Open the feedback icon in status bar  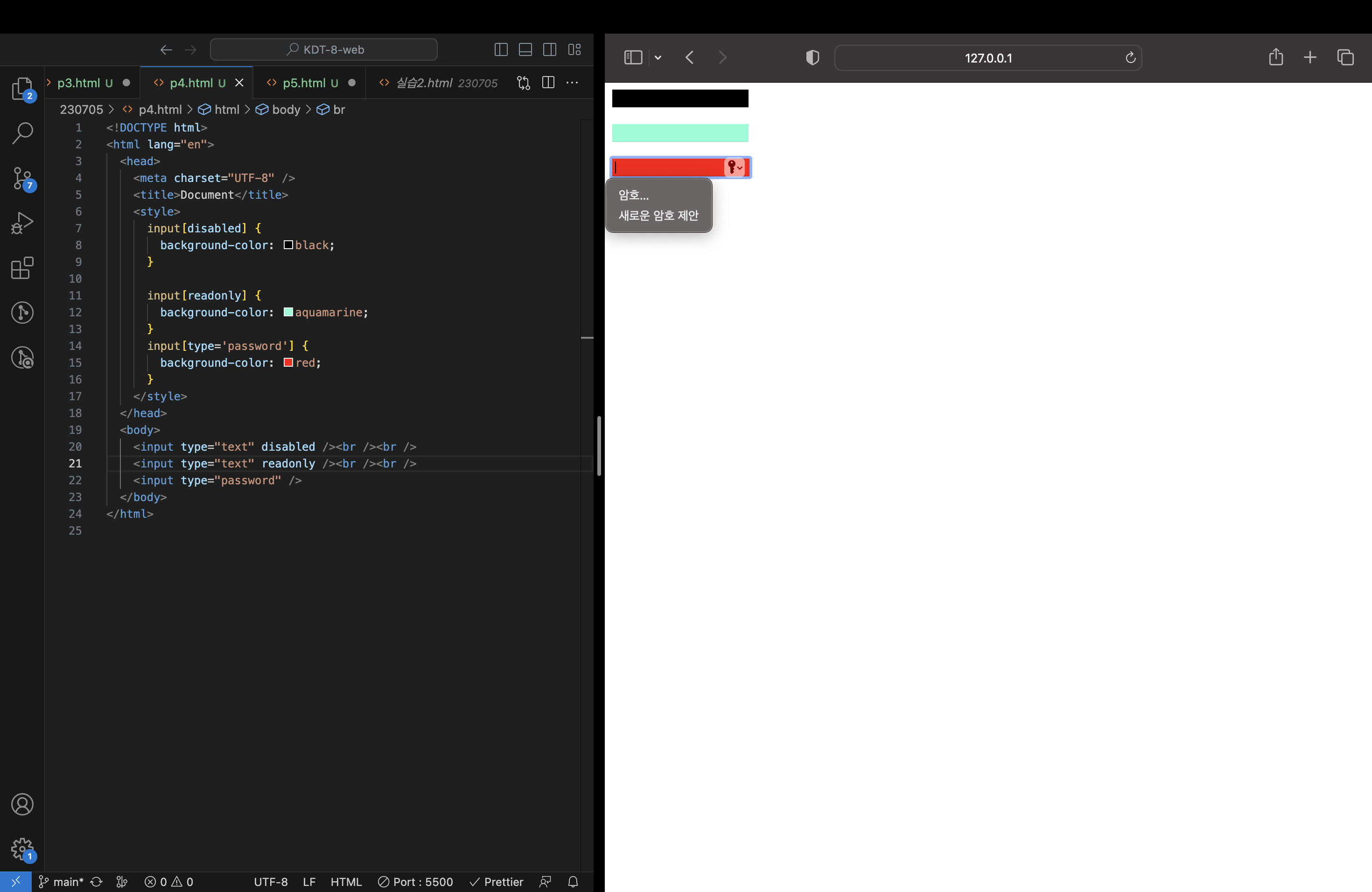click(546, 882)
